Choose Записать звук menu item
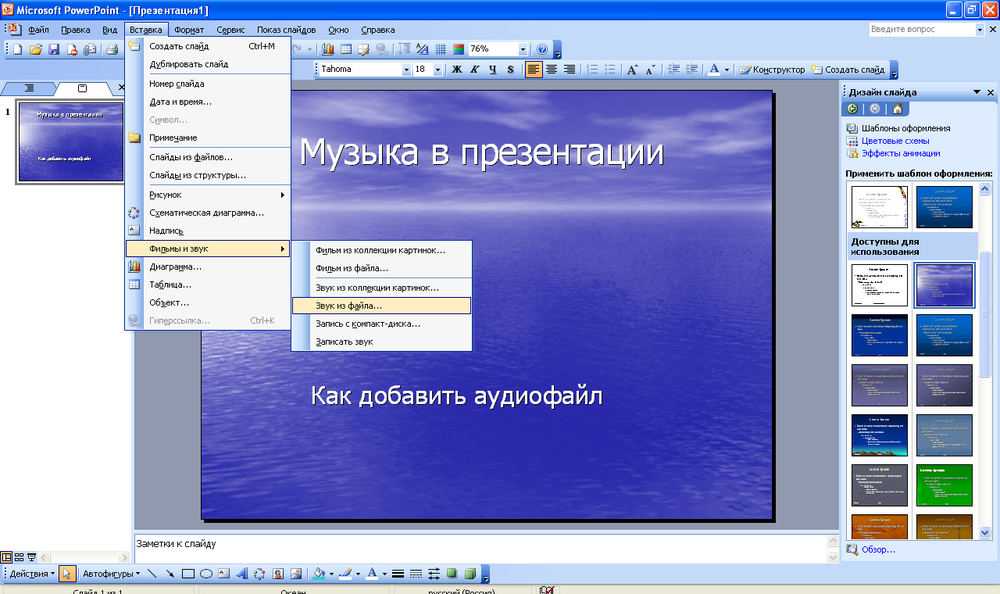This screenshot has height=594, width=1000. click(381, 341)
